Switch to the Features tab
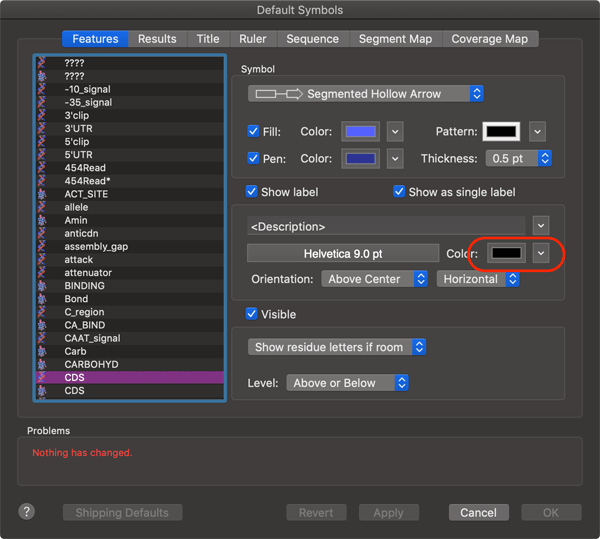 pyautogui.click(x=95, y=39)
